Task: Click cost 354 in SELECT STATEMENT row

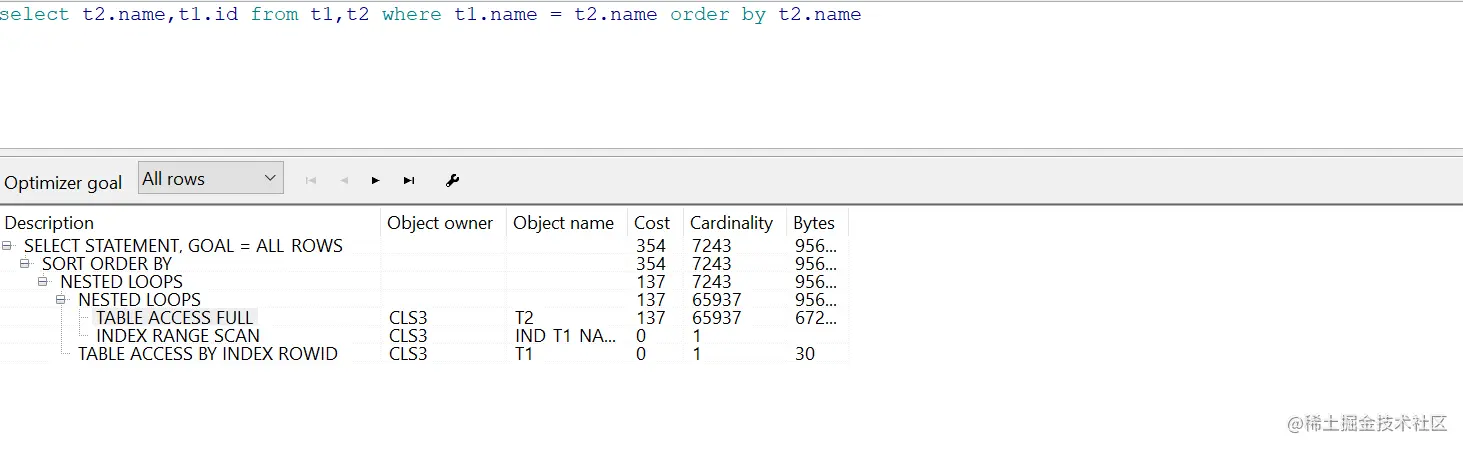Action: click(650, 245)
